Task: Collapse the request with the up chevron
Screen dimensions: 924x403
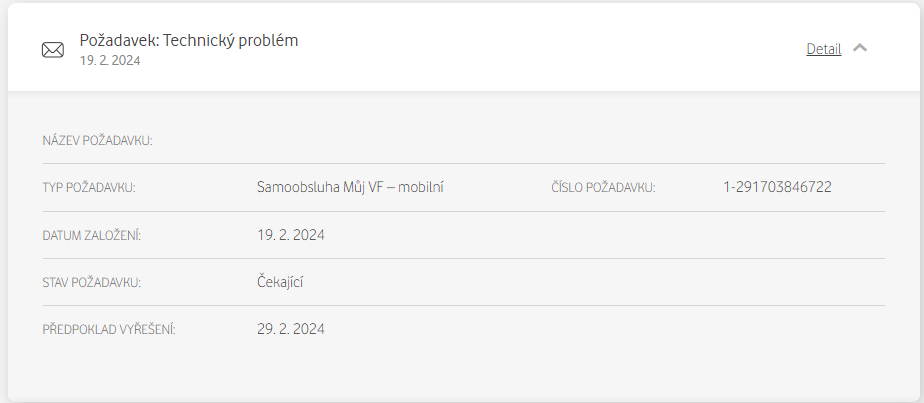Action: (860, 48)
